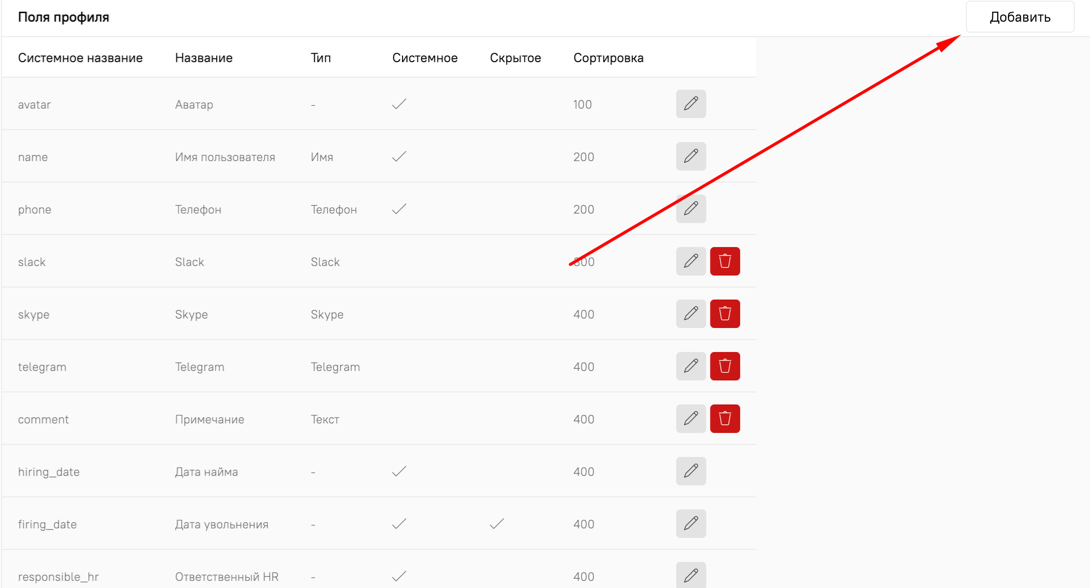Viewport: 1091px width, 588px height.
Task: Click the Скрытое checkmark for firing_date
Action: click(497, 524)
